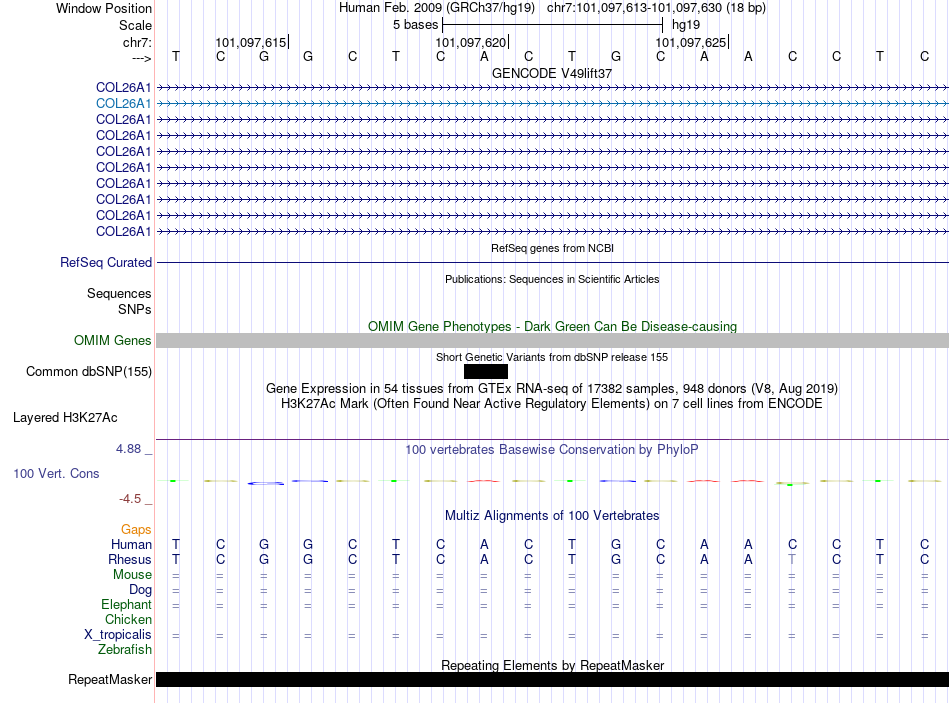
Task: Open Multiz Alignments of 100 Vertebrates title
Action: pyautogui.click(x=552, y=516)
